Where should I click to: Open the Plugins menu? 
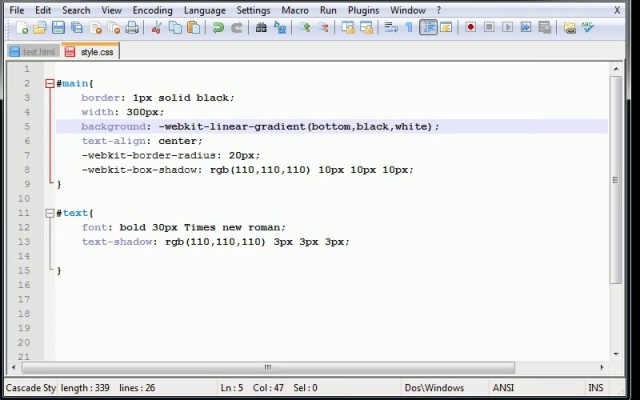pos(363,10)
